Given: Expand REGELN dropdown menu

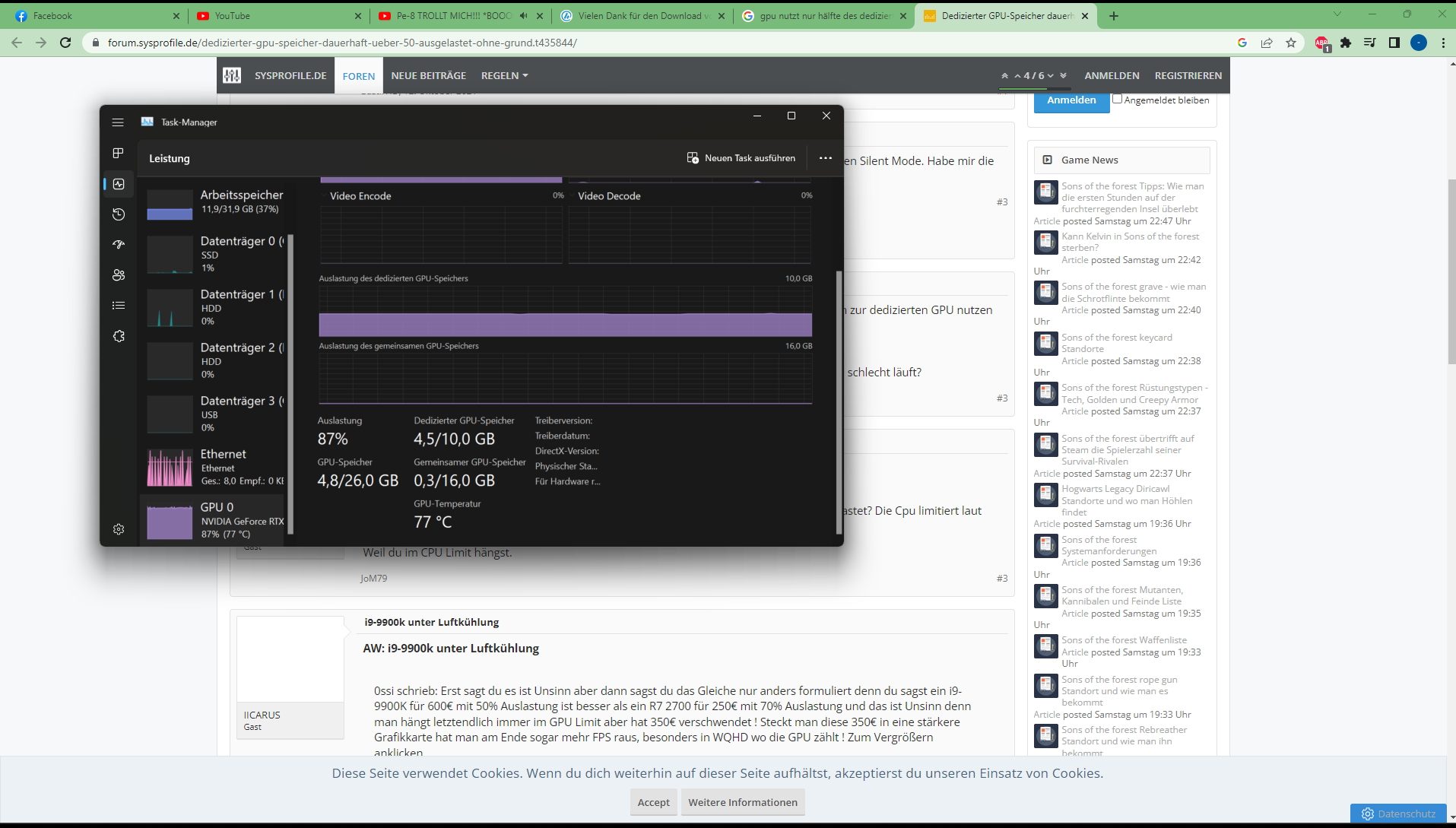Looking at the screenshot, I should (504, 75).
